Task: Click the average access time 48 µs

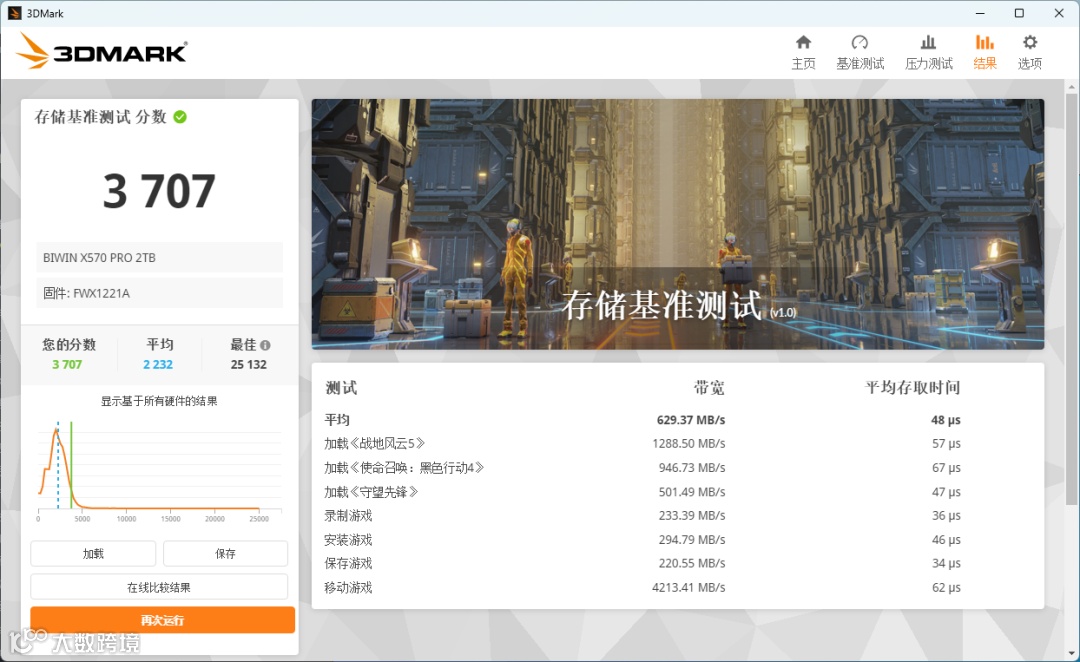Action: coord(946,420)
